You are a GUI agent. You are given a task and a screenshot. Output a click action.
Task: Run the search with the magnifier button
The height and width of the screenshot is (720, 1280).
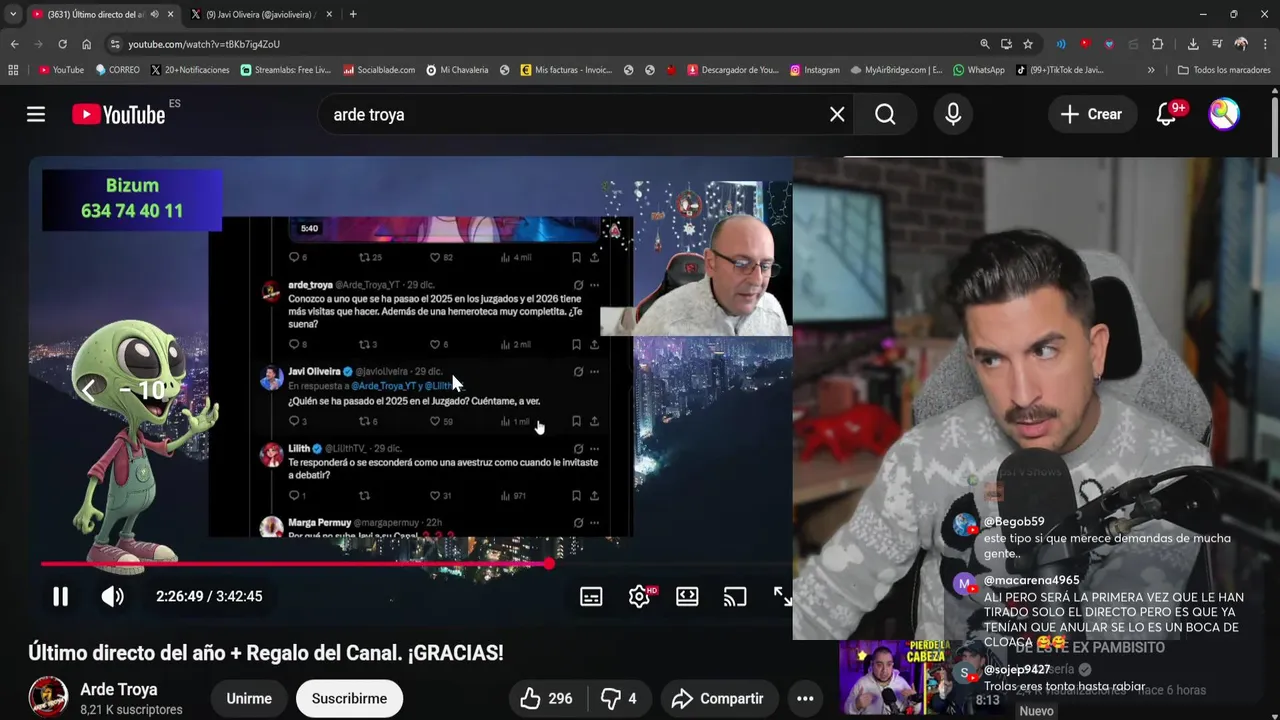pos(885,114)
